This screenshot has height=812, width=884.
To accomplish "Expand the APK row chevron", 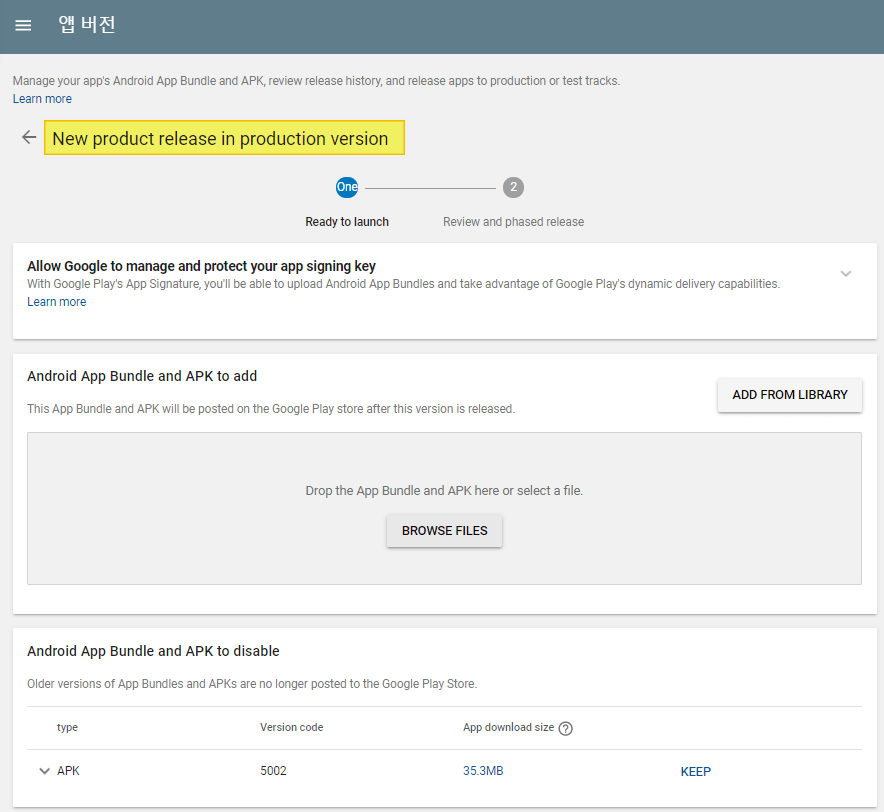I will 44,771.
